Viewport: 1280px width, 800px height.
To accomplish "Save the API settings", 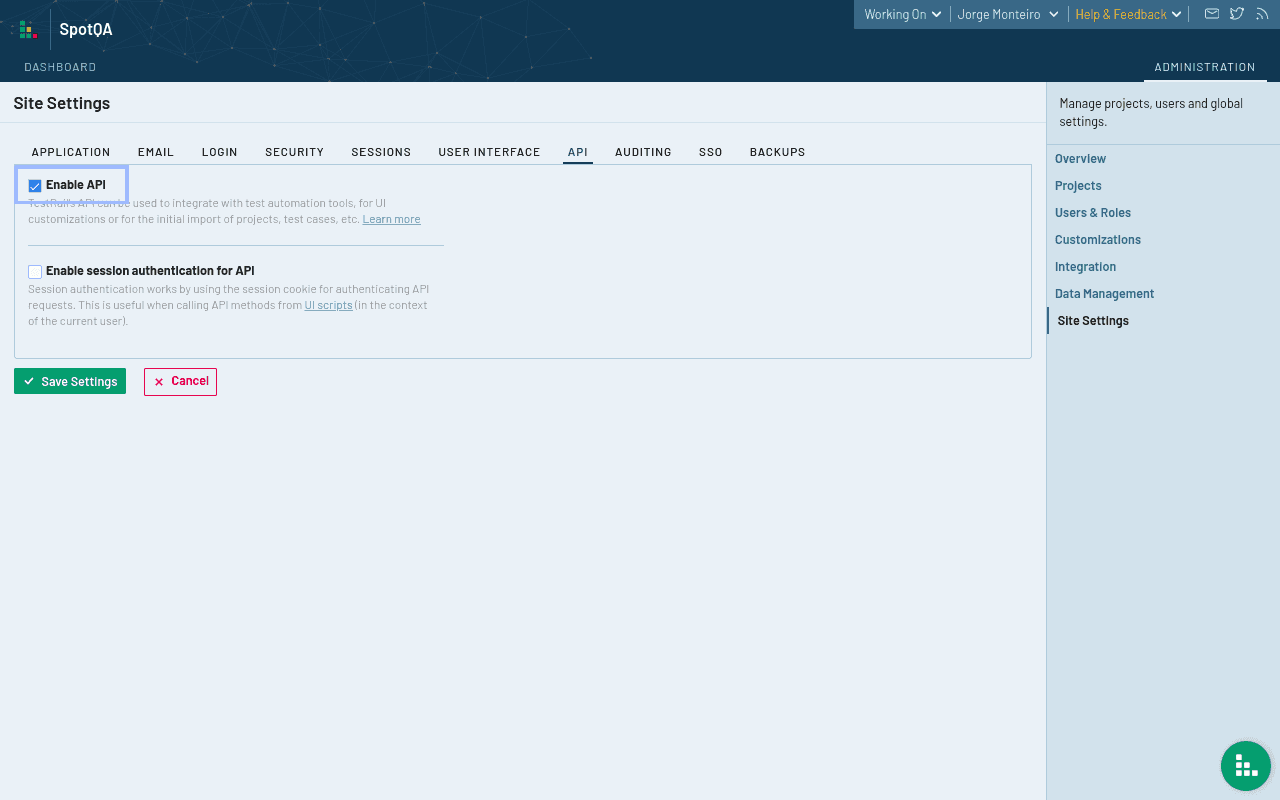I will point(70,381).
